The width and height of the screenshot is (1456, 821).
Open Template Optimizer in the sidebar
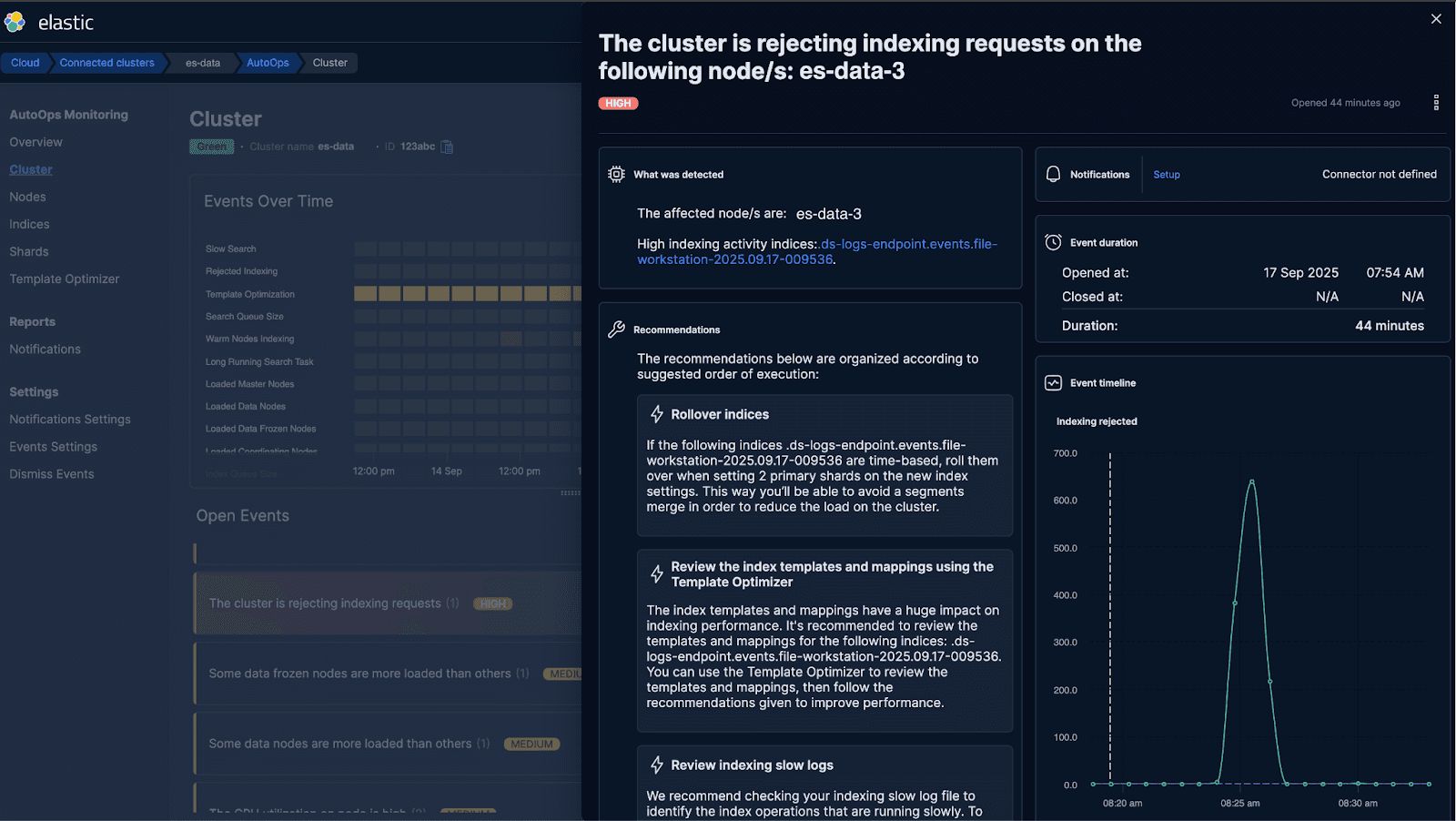click(x=65, y=279)
